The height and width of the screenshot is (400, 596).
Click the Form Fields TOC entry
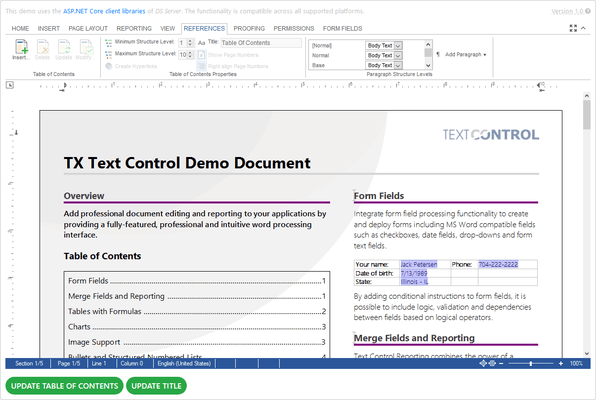click(197, 281)
